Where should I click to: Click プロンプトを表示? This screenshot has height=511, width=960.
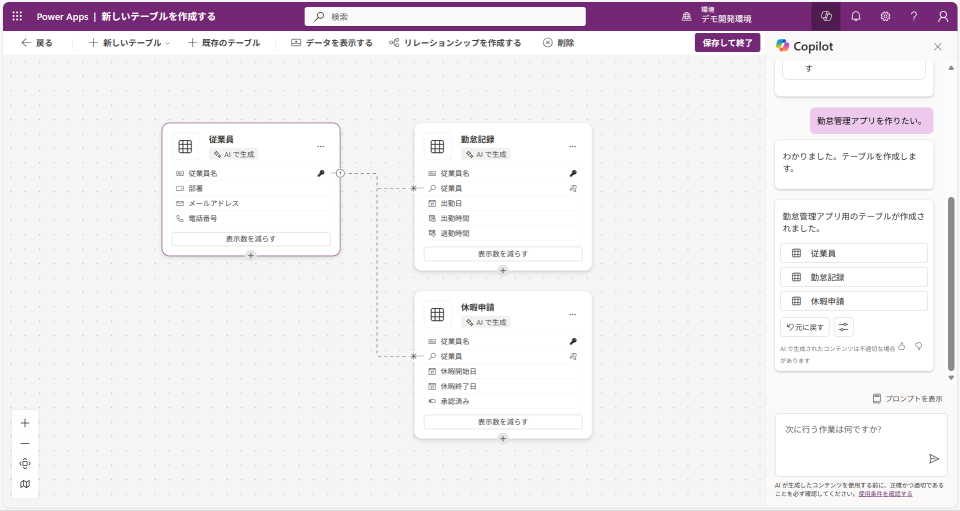click(x=907, y=398)
